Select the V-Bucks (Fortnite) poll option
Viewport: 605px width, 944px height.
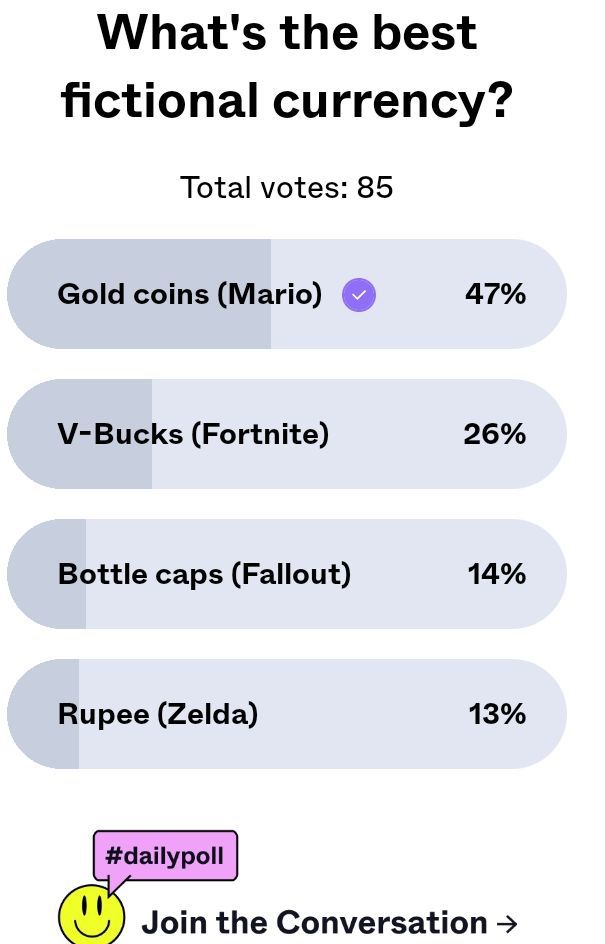[193, 434]
